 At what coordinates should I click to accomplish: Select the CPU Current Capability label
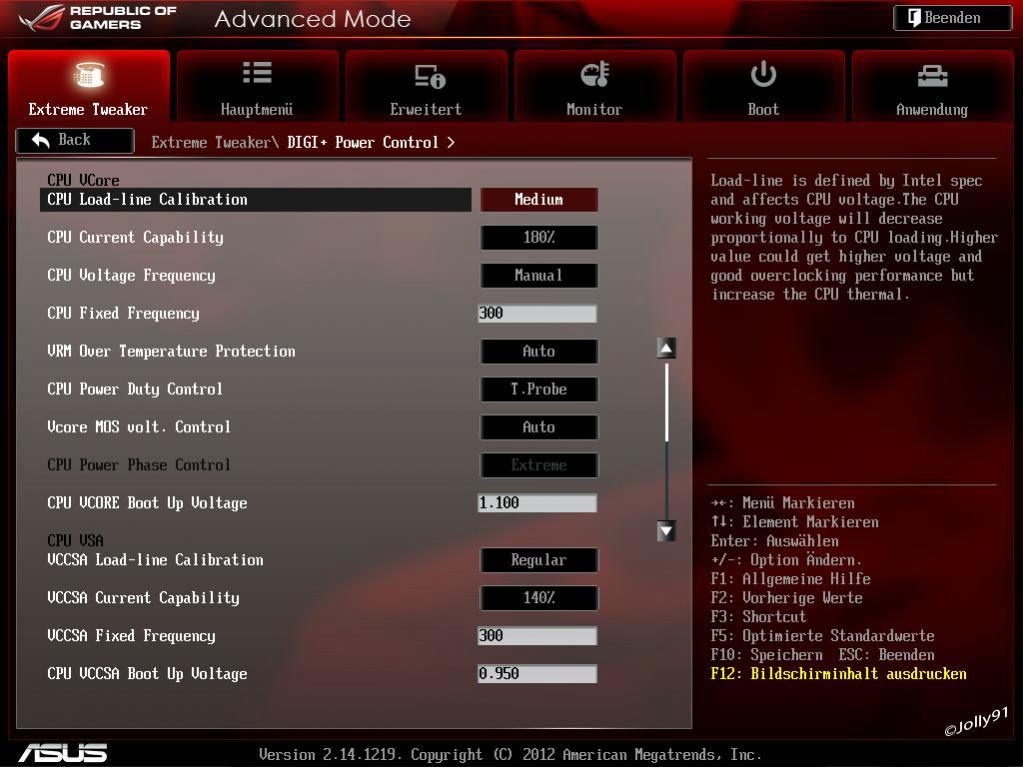coord(135,237)
